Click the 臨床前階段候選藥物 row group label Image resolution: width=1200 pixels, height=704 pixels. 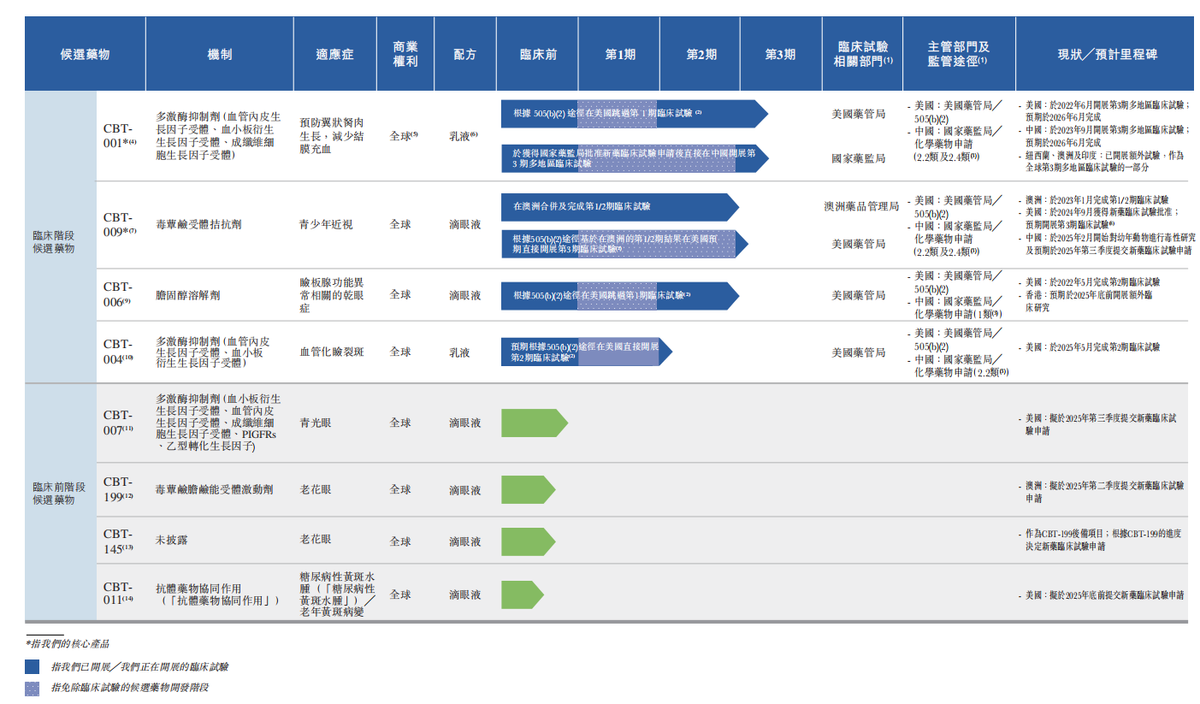(x=54, y=491)
